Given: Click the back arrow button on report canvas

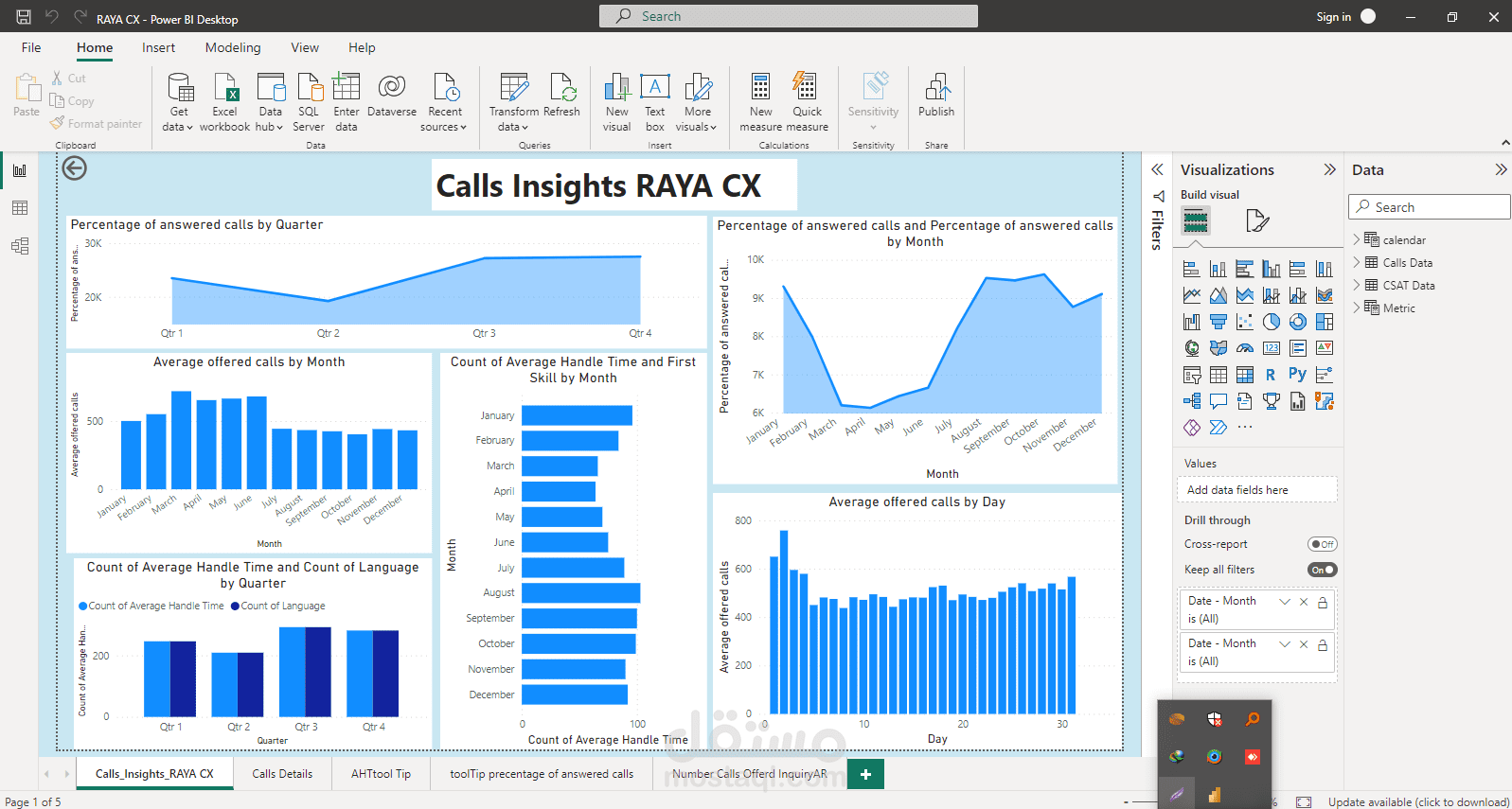Looking at the screenshot, I should (75, 168).
